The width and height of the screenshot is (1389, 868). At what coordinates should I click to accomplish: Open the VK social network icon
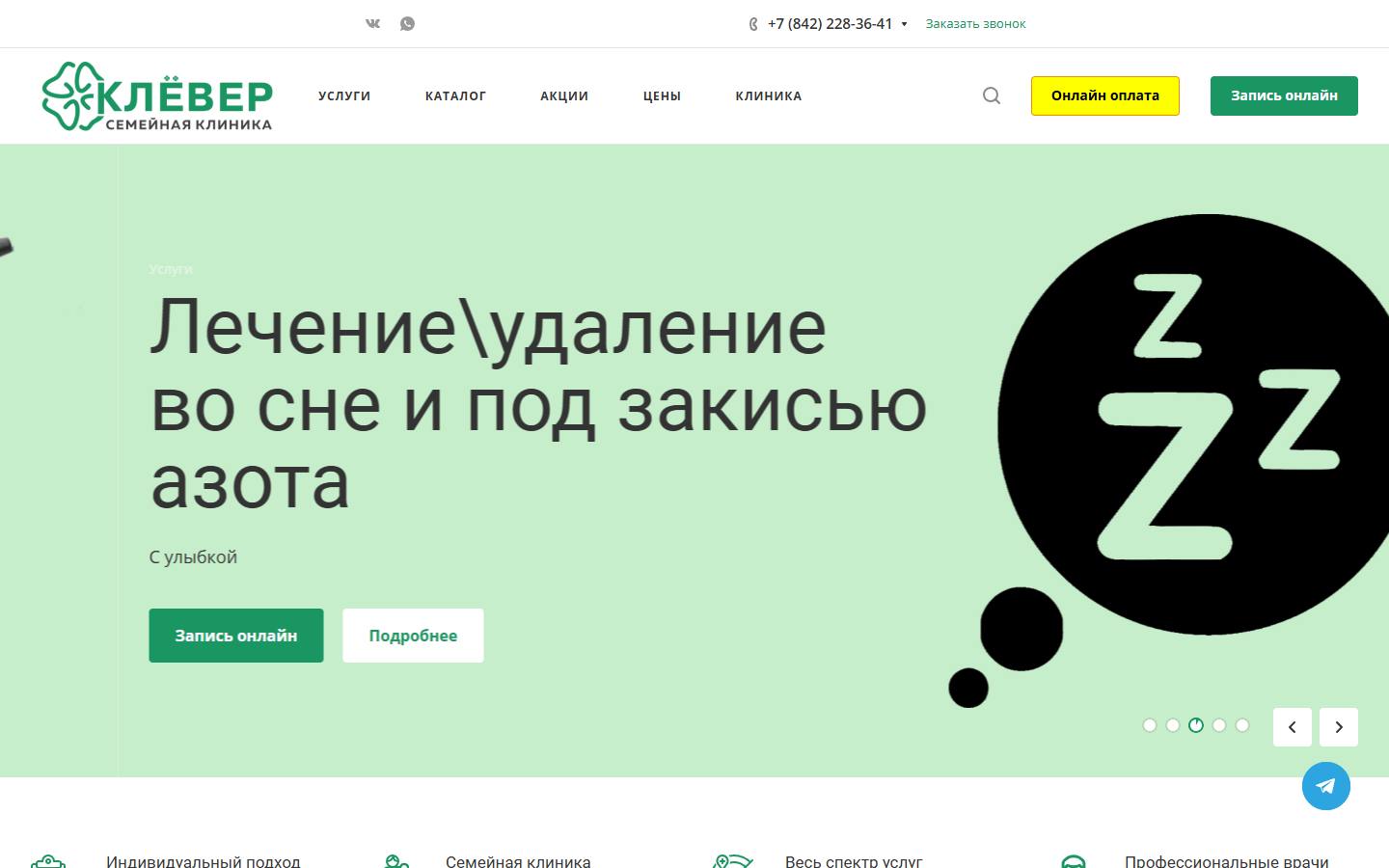tap(373, 23)
